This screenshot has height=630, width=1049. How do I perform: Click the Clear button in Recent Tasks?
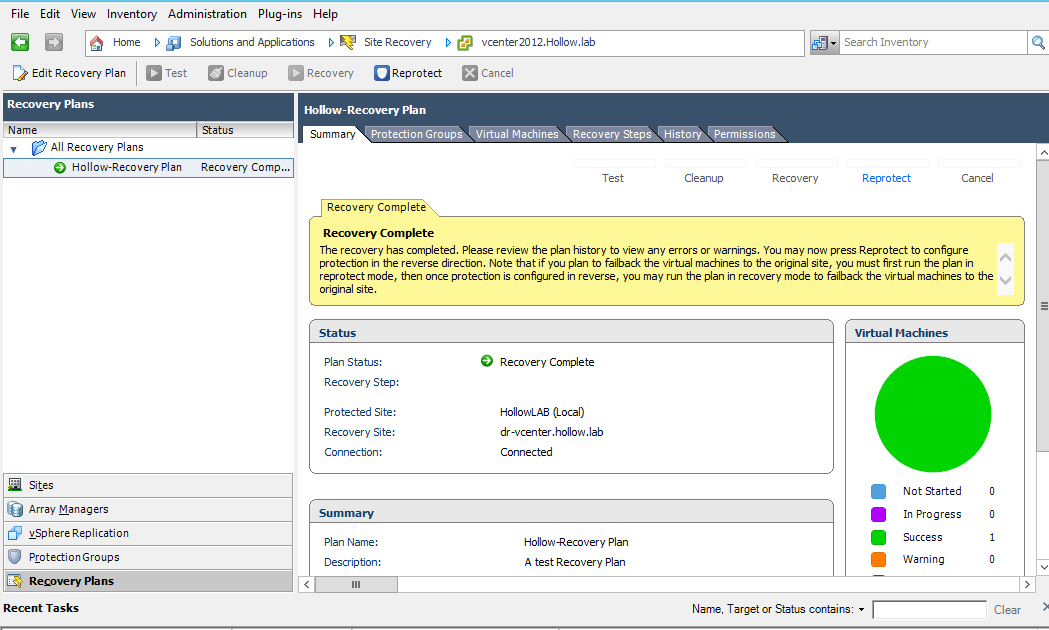click(x=1007, y=609)
